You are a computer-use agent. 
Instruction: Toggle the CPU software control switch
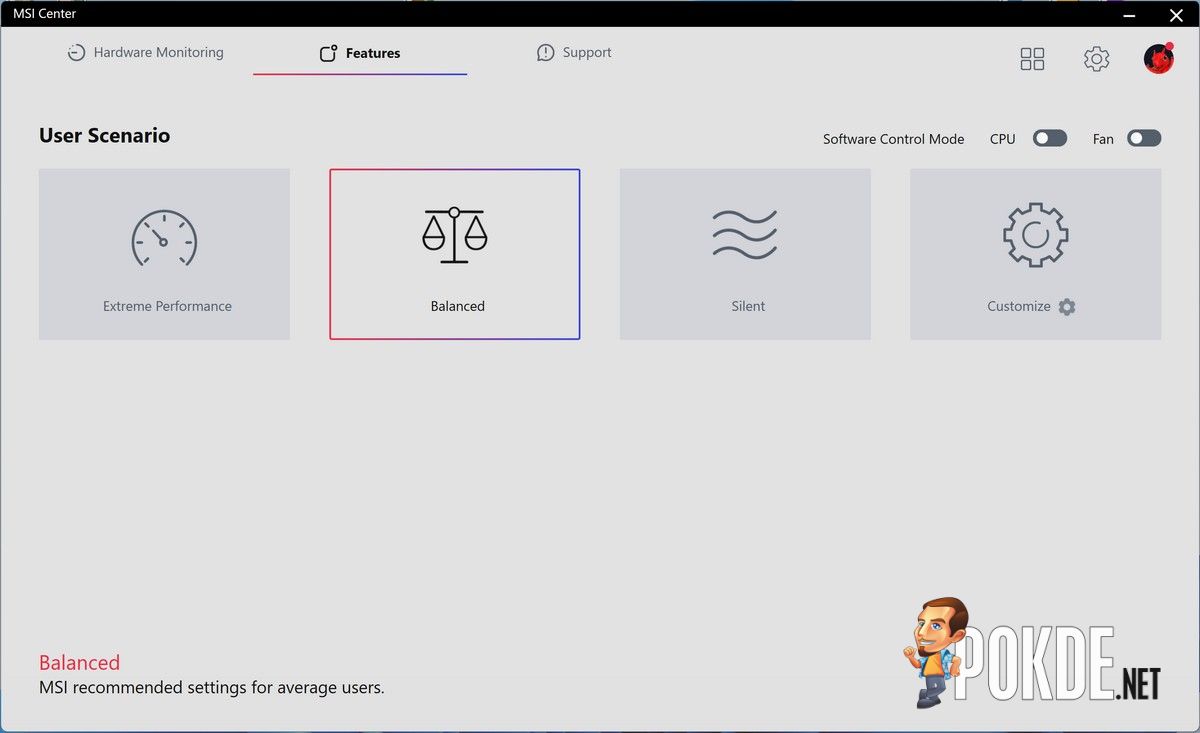point(1050,138)
